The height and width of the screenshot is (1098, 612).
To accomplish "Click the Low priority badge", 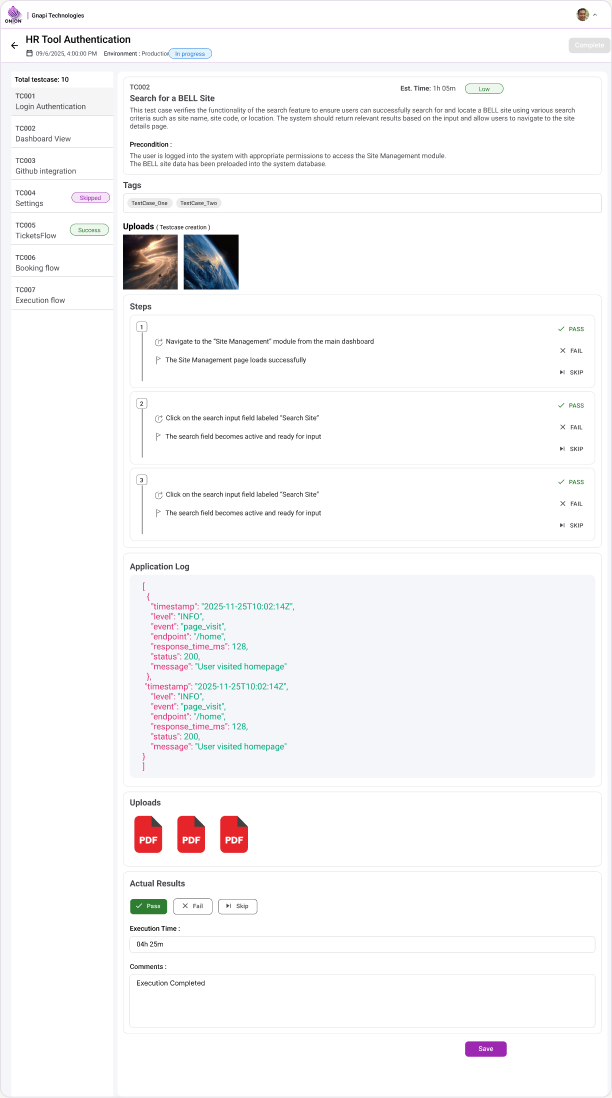I will [x=485, y=89].
